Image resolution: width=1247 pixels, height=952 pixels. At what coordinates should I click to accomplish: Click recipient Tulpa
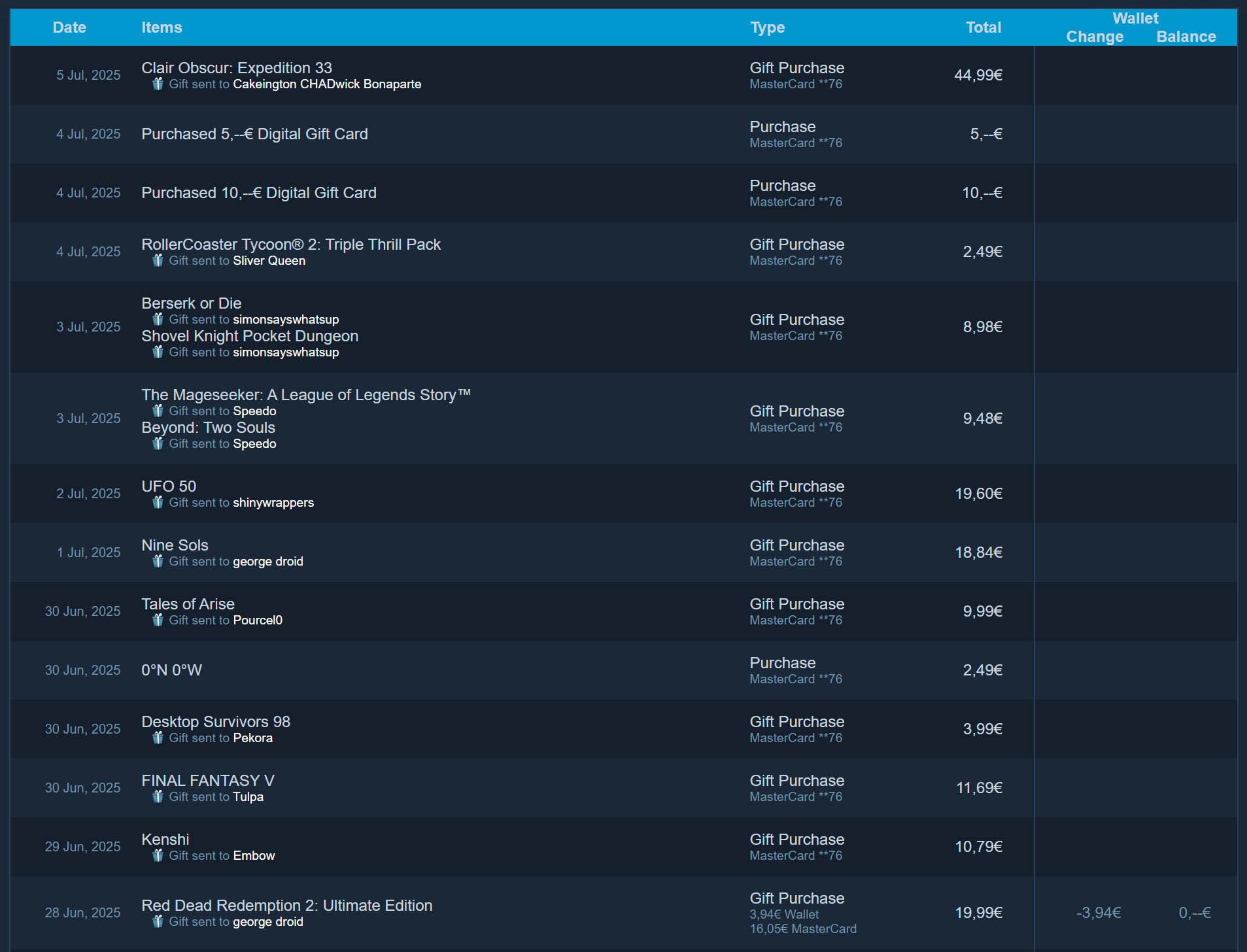point(248,797)
